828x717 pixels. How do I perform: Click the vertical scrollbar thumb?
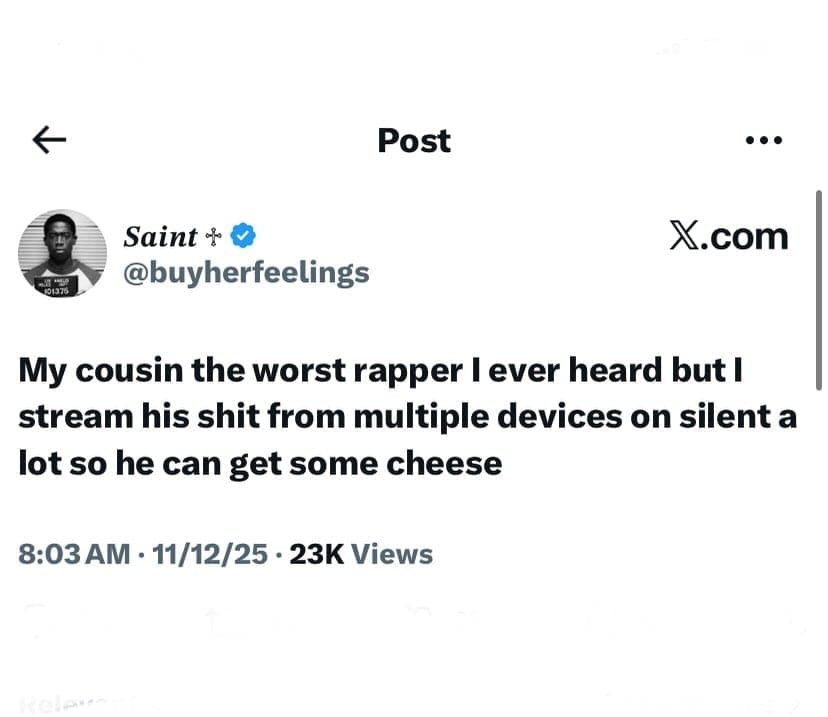pyautogui.click(x=820, y=290)
